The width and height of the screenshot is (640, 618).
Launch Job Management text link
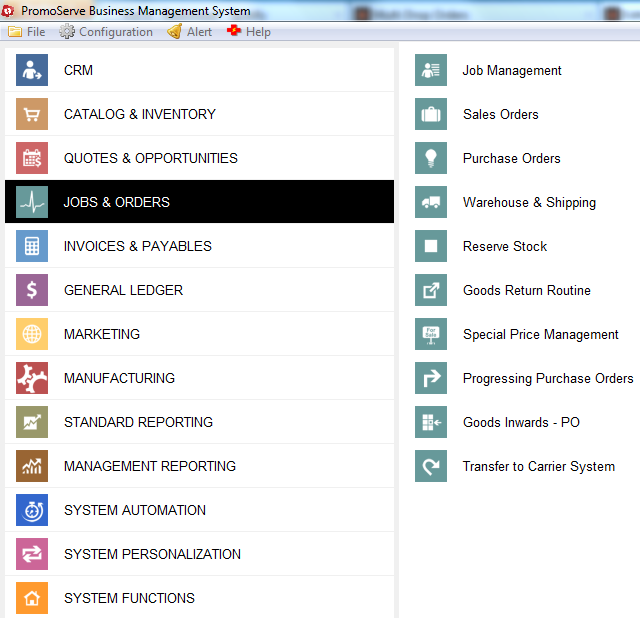[x=512, y=71]
